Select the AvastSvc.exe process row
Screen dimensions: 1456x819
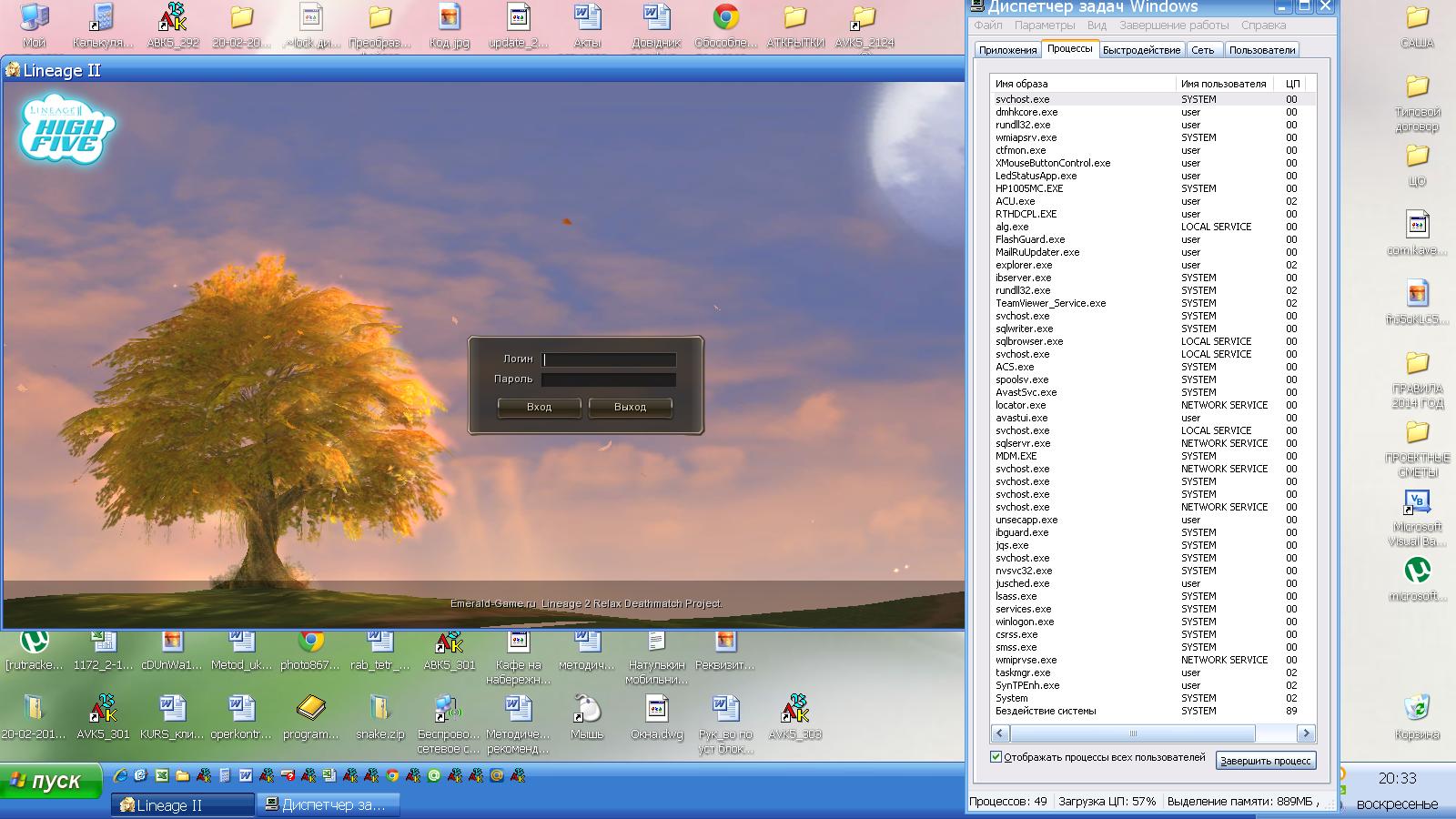[x=1153, y=392]
